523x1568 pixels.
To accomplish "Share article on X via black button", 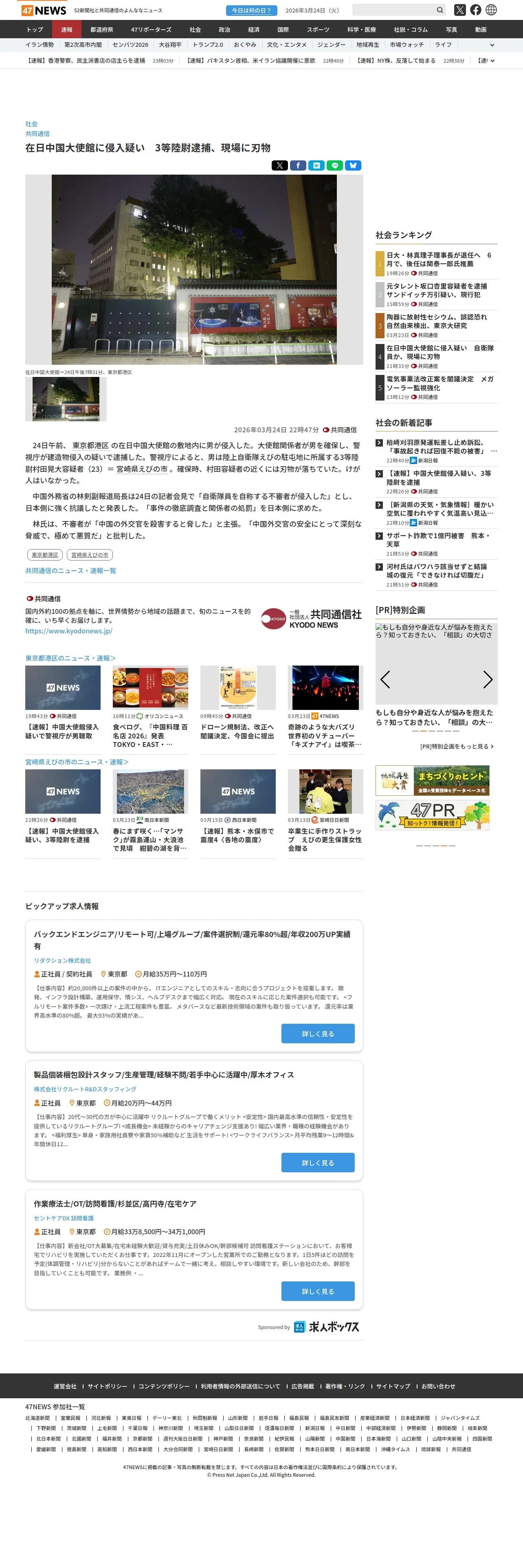I will (279, 166).
